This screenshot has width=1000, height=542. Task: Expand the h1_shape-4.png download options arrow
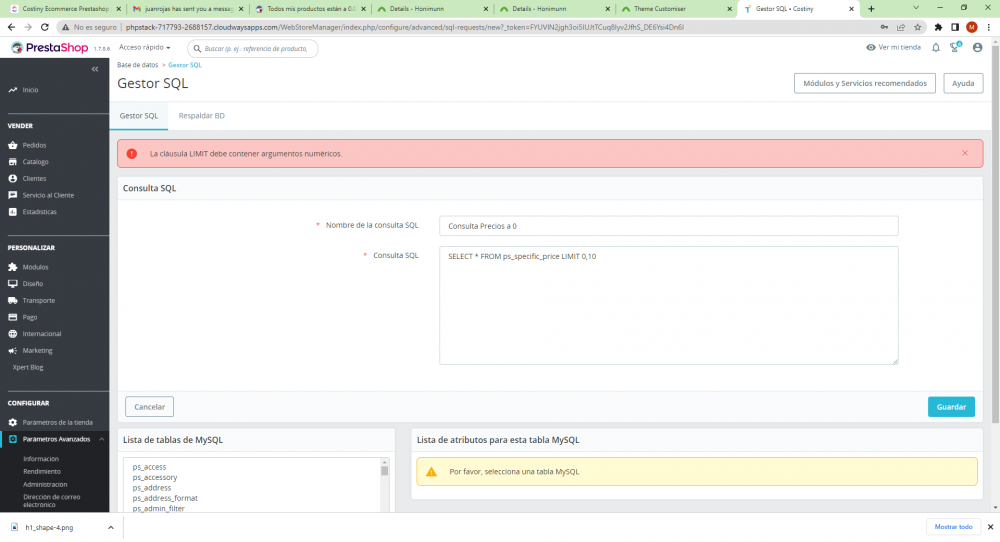(x=110, y=527)
